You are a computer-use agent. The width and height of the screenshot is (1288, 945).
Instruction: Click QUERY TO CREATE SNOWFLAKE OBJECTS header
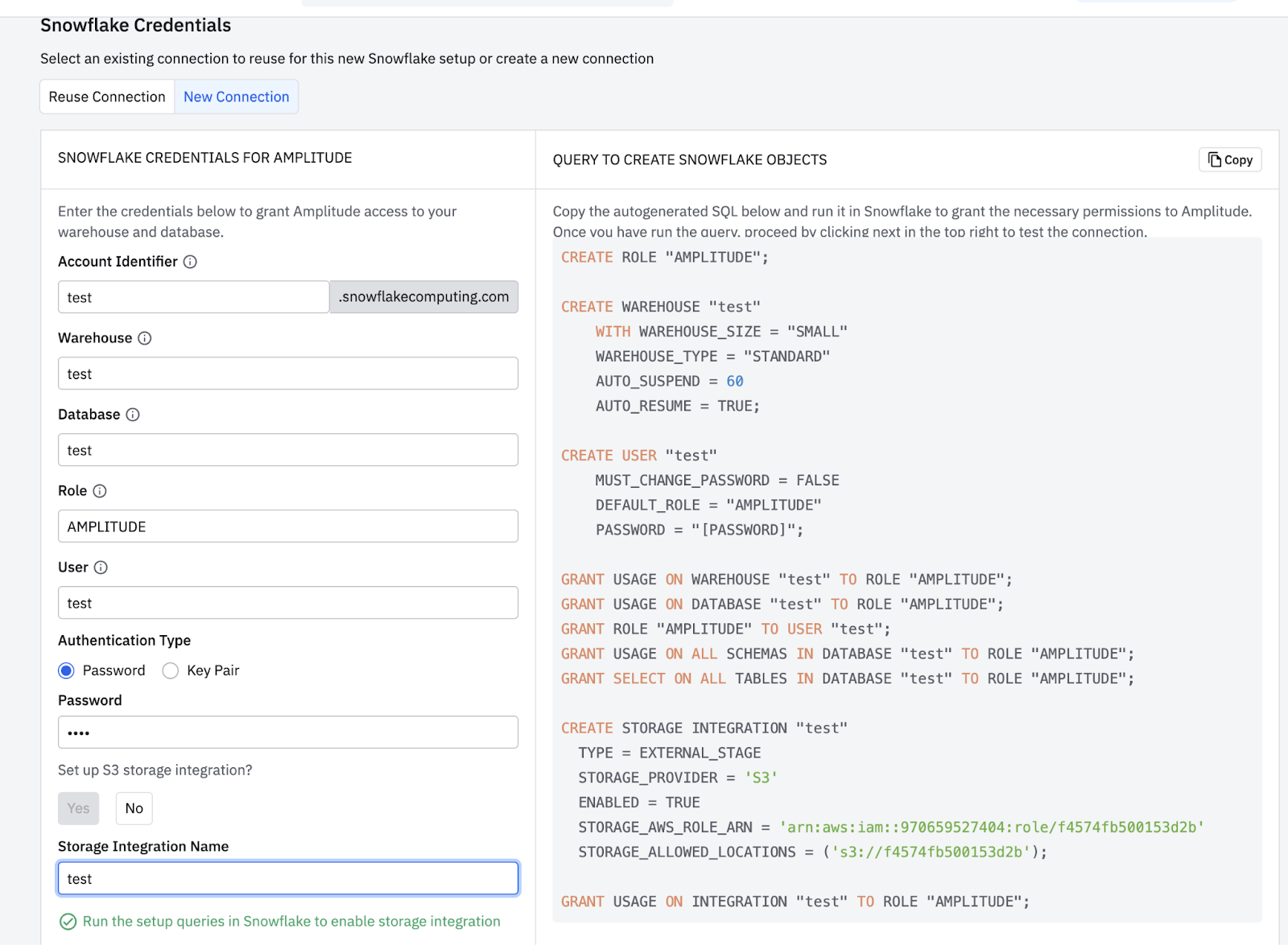pyautogui.click(x=690, y=159)
